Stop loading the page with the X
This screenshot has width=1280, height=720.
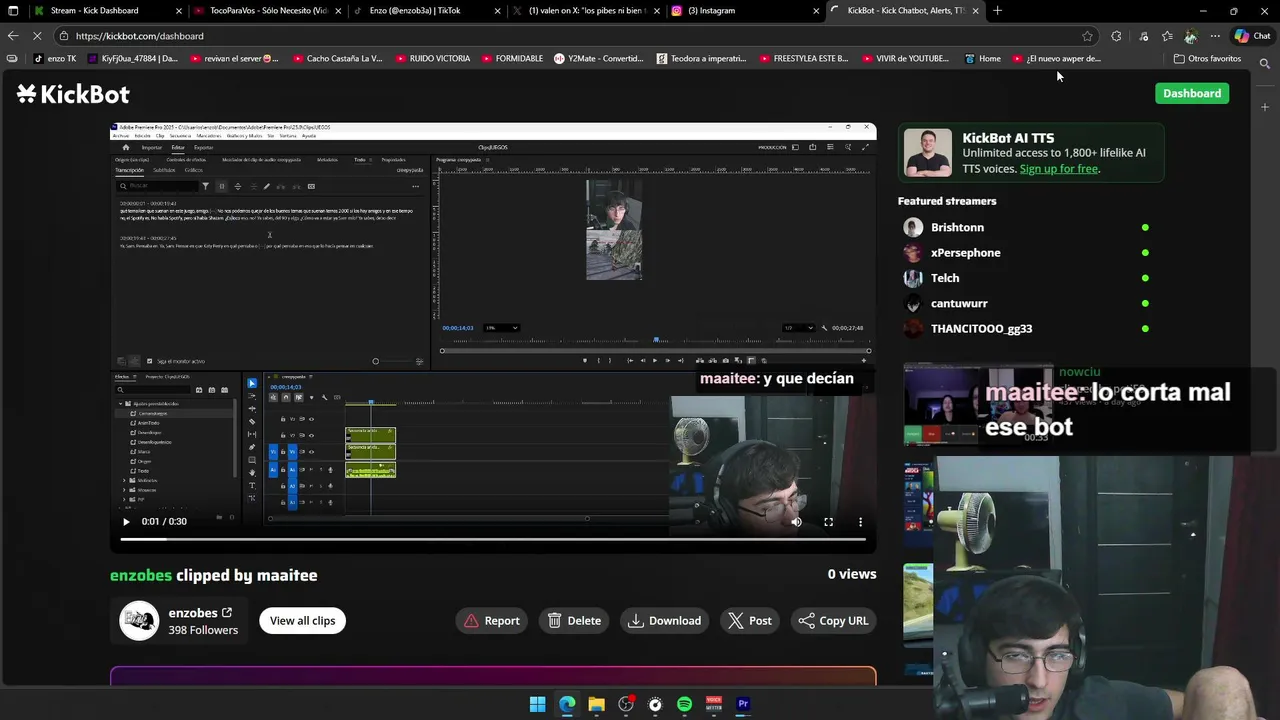click(37, 36)
